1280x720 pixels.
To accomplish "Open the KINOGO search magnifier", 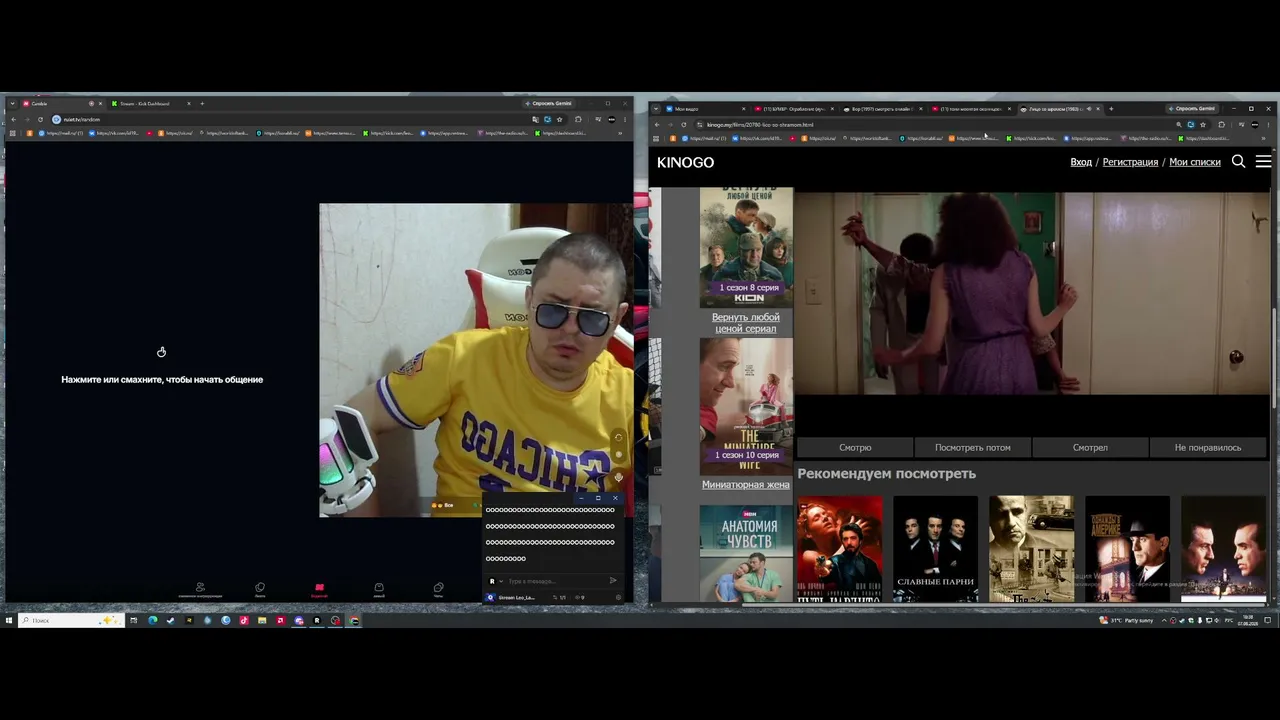I will (x=1238, y=161).
